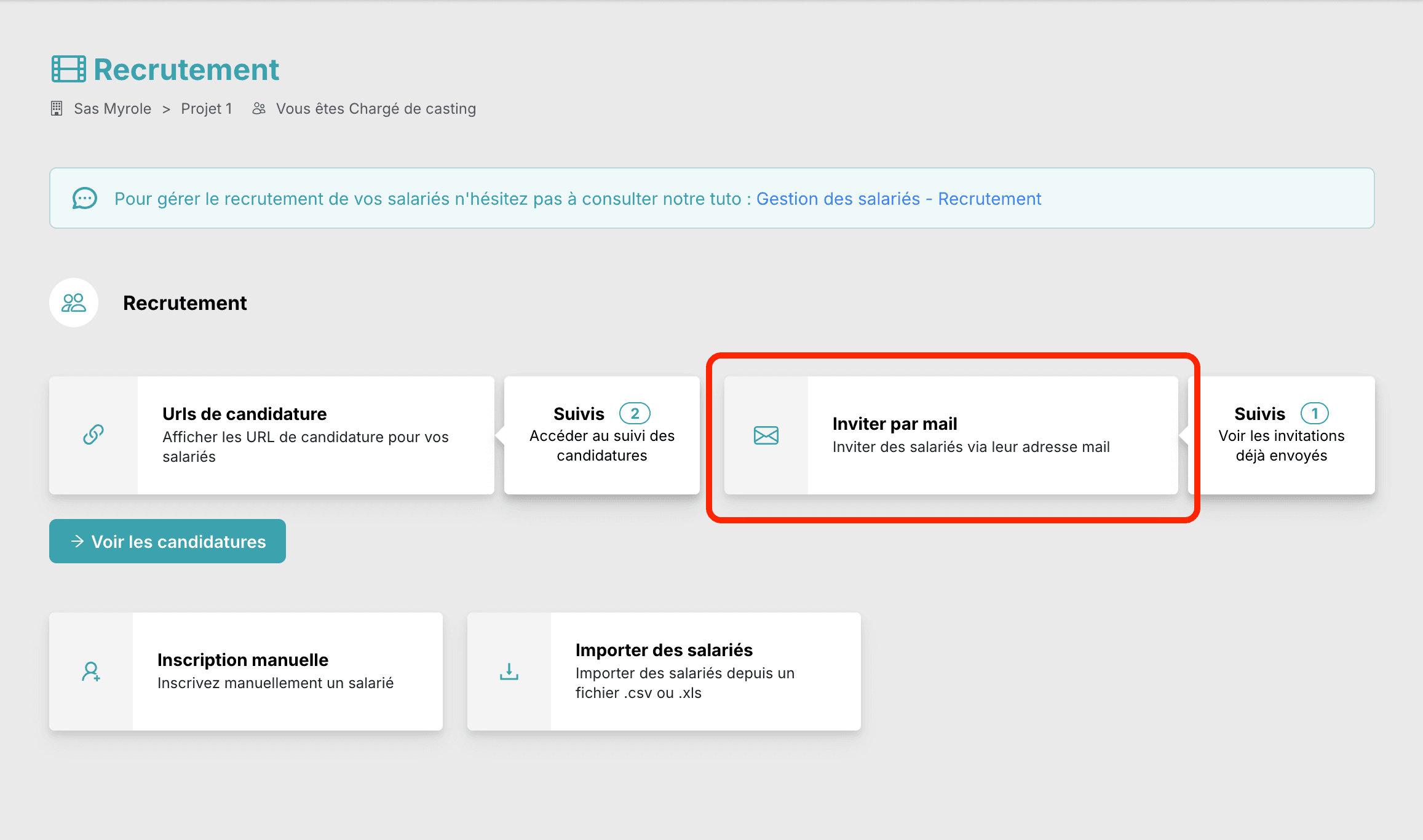Viewport: 1423px width, 840px height.
Task: Open the Inviter par mail card title
Action: click(x=895, y=424)
